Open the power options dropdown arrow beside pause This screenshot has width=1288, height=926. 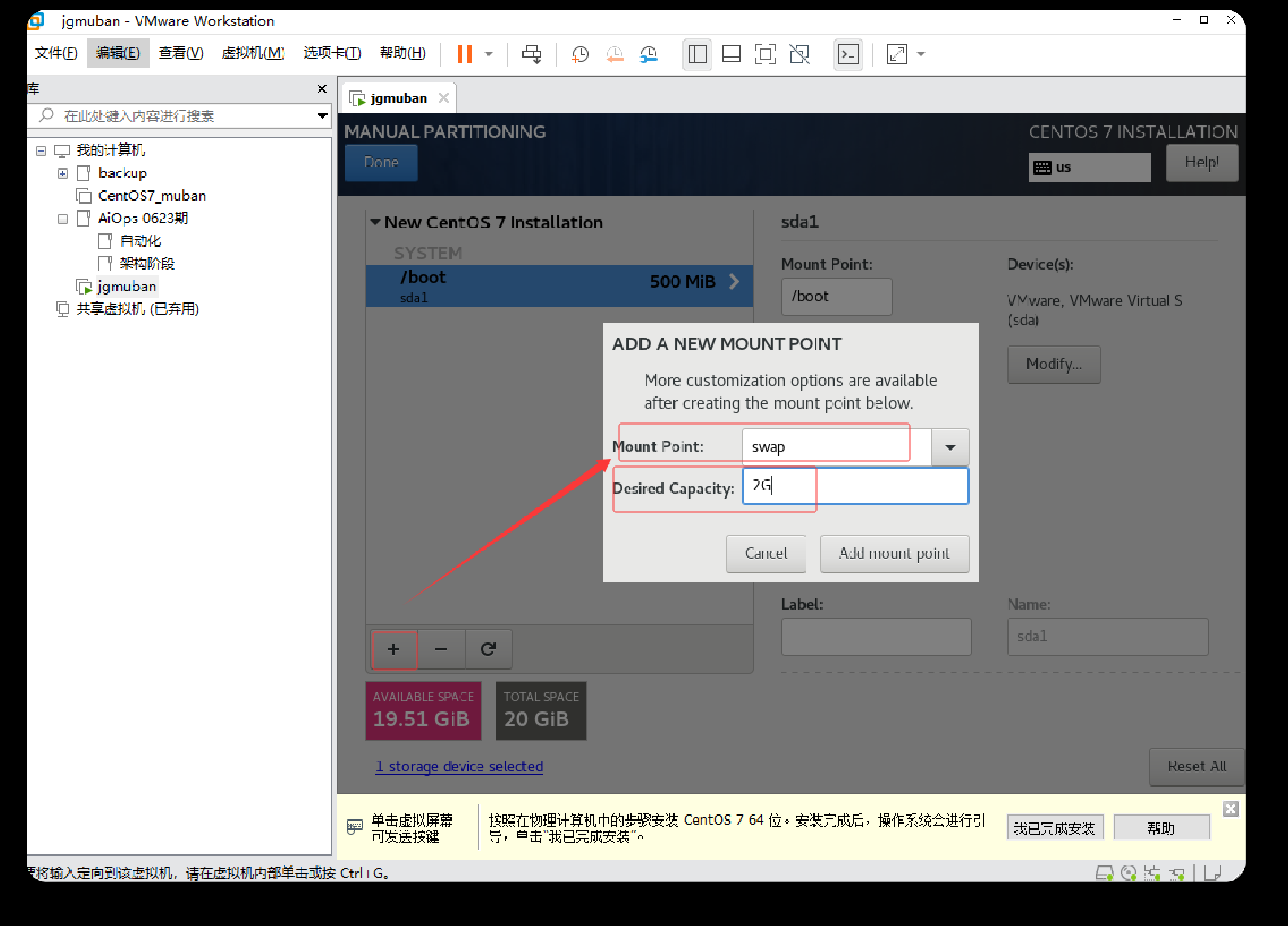(489, 54)
